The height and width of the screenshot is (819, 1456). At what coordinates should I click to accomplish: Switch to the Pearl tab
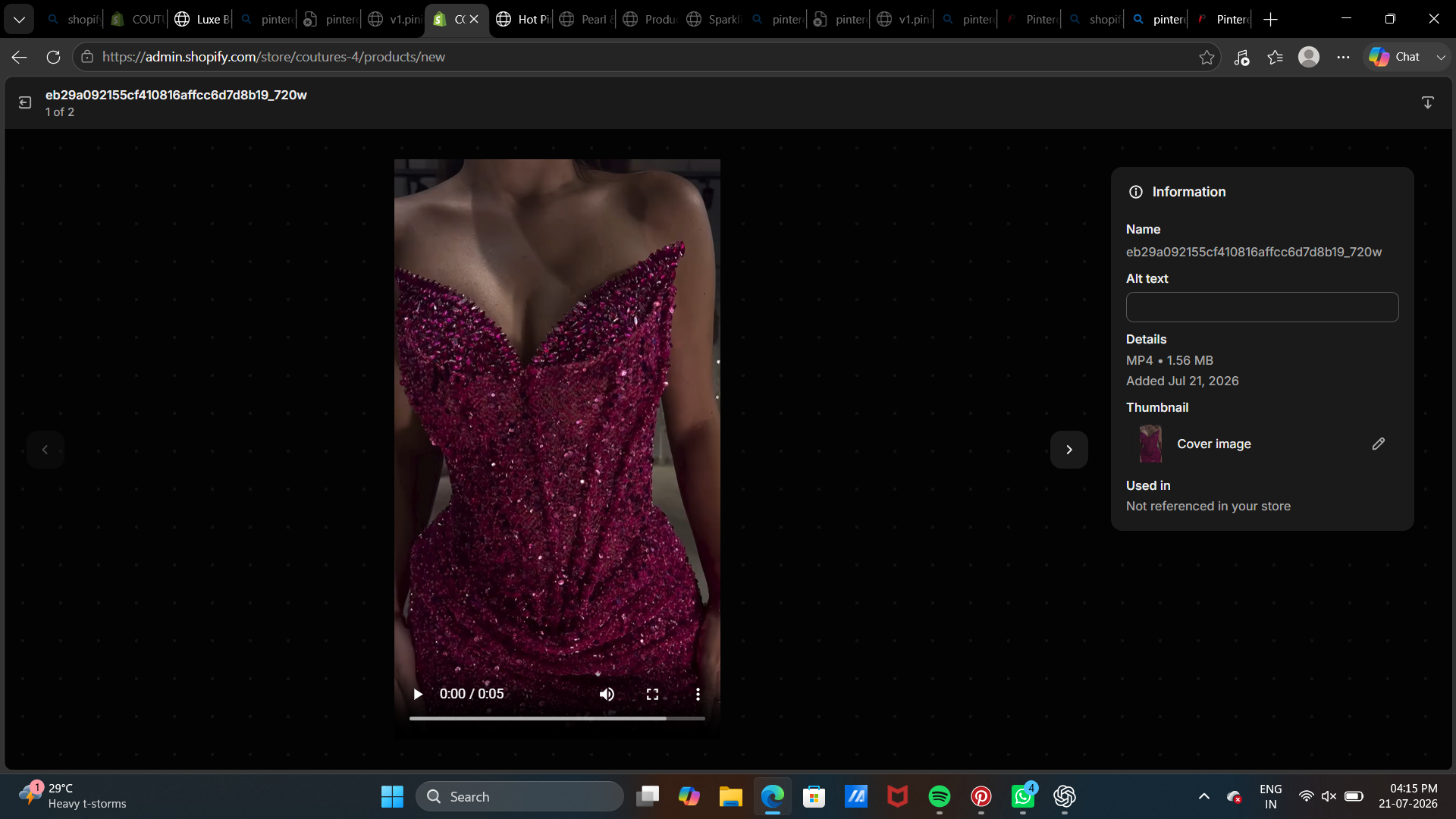coord(585,19)
